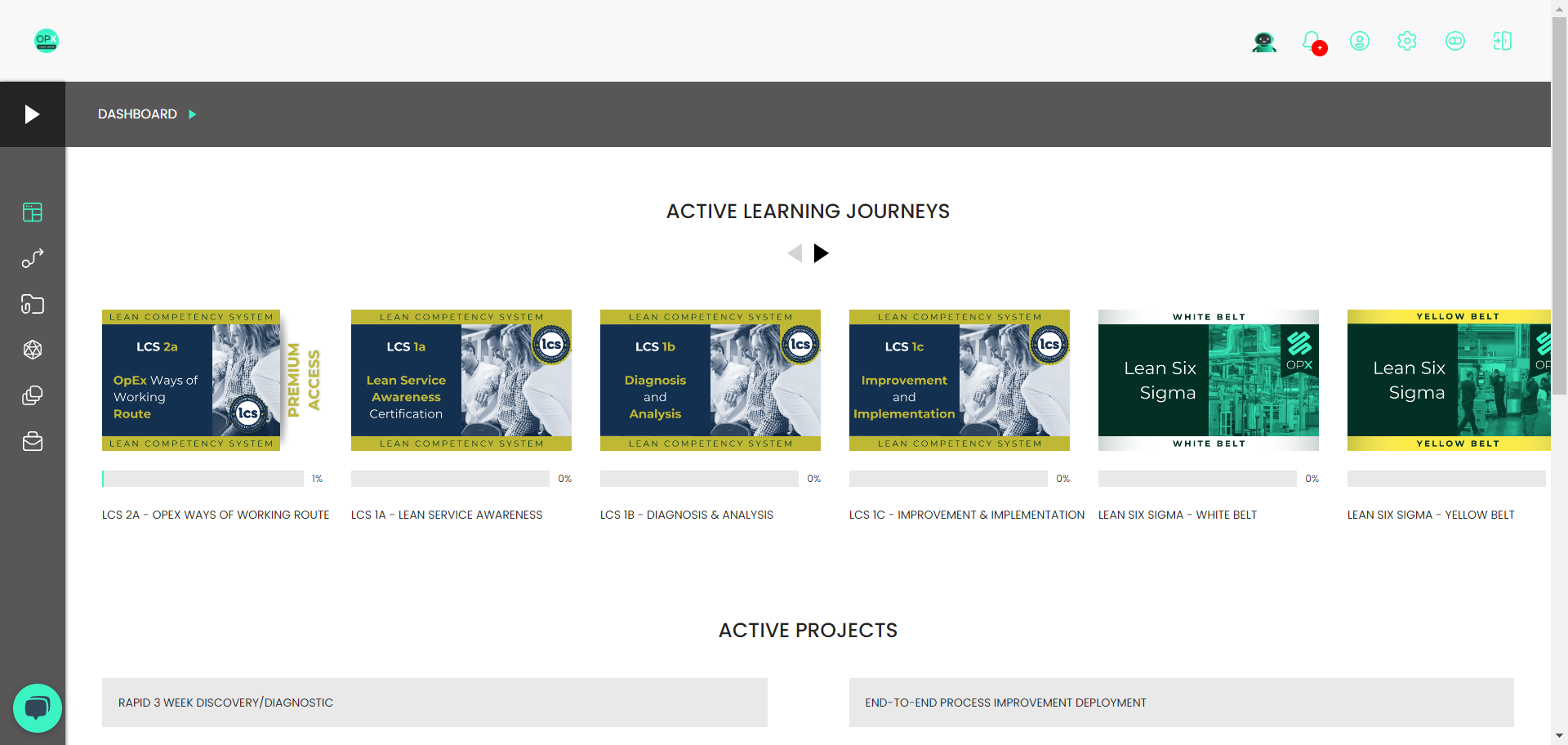Click the Dashboard breadcrumb
The image size is (1568, 745).
pos(137,114)
